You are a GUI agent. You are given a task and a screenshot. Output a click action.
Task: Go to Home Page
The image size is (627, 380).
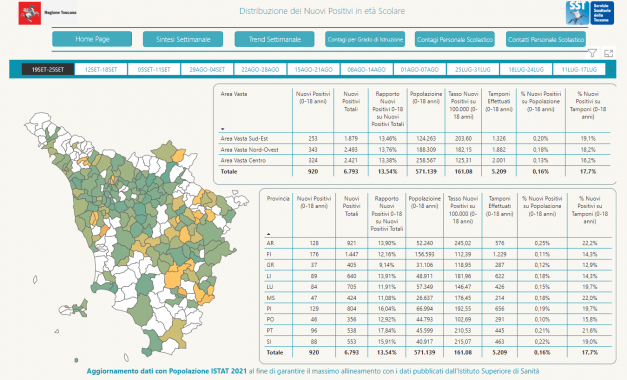click(x=92, y=39)
